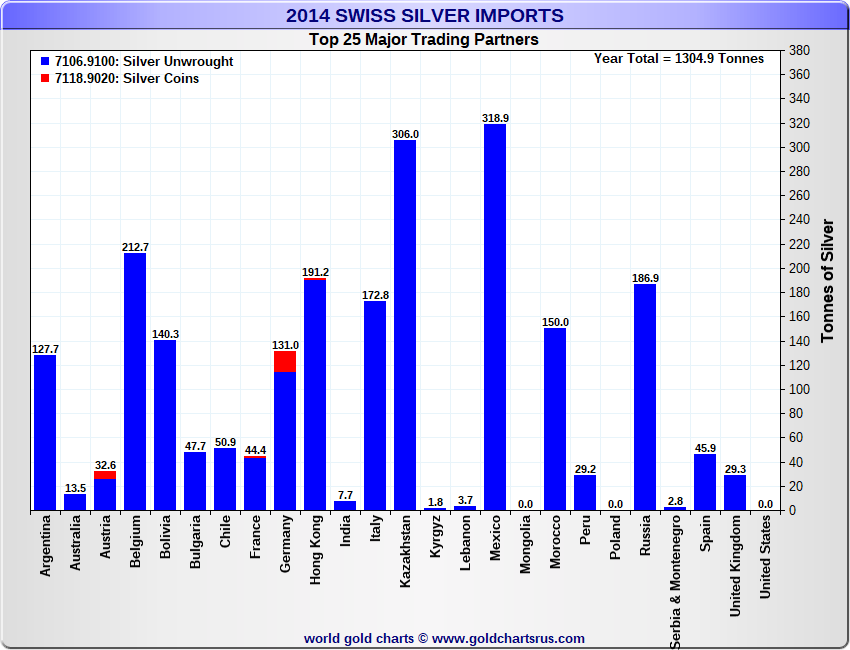Click the Spain bar labeled 45.9
850x650 pixels.
tap(705, 482)
